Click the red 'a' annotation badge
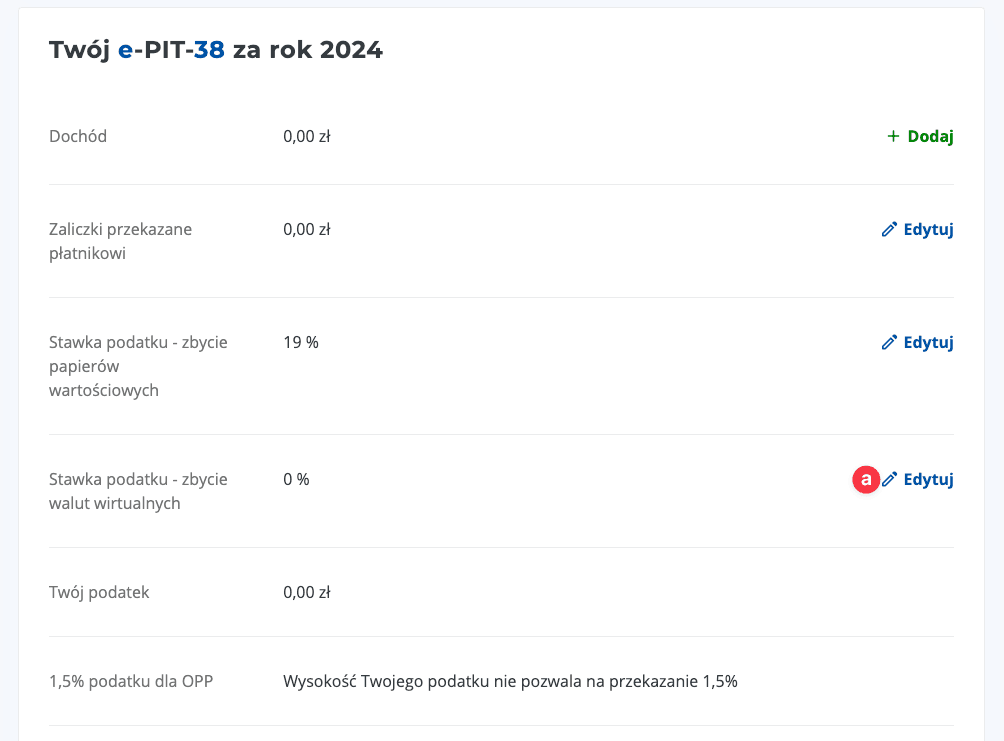The height and width of the screenshot is (741, 1004). (866, 479)
